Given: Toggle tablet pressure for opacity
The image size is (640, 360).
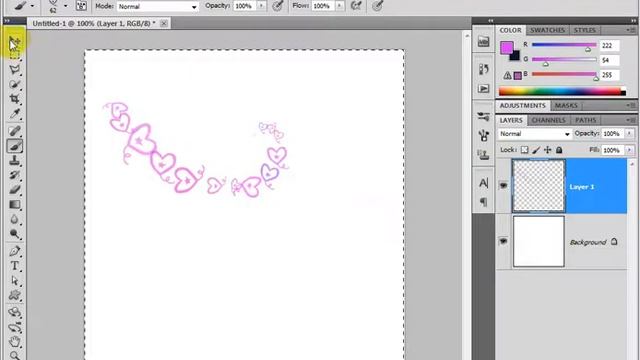Looking at the screenshot, I should pos(278,6).
